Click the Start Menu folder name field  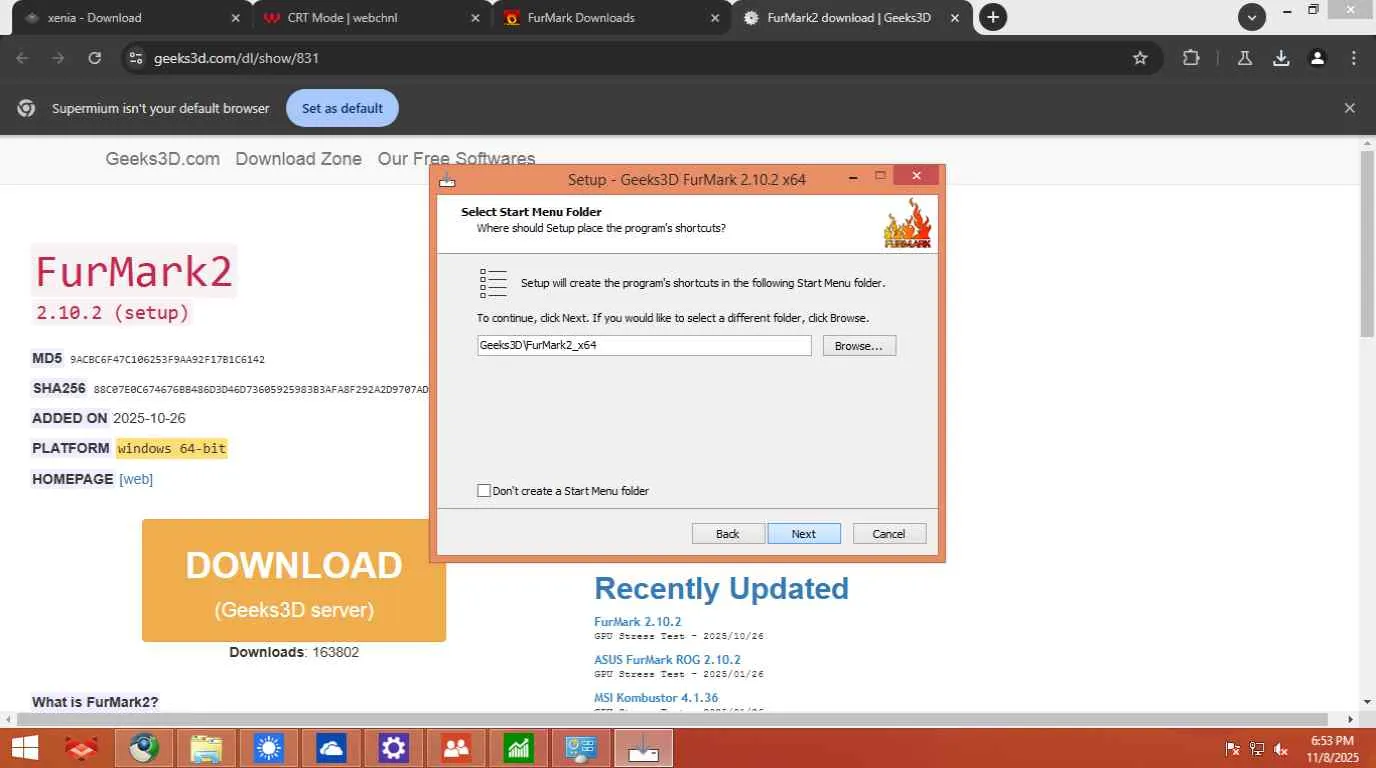click(x=644, y=346)
